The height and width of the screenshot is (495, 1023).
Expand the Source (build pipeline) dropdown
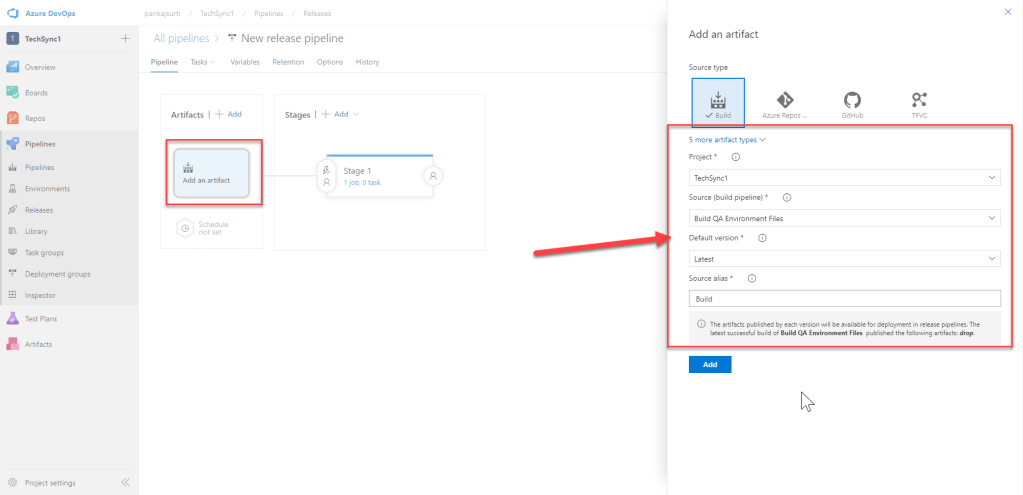tap(844, 218)
